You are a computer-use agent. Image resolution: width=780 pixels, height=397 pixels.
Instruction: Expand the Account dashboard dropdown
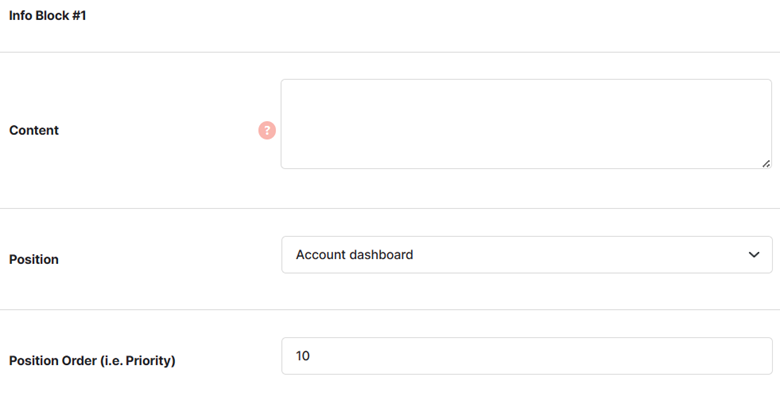point(527,255)
